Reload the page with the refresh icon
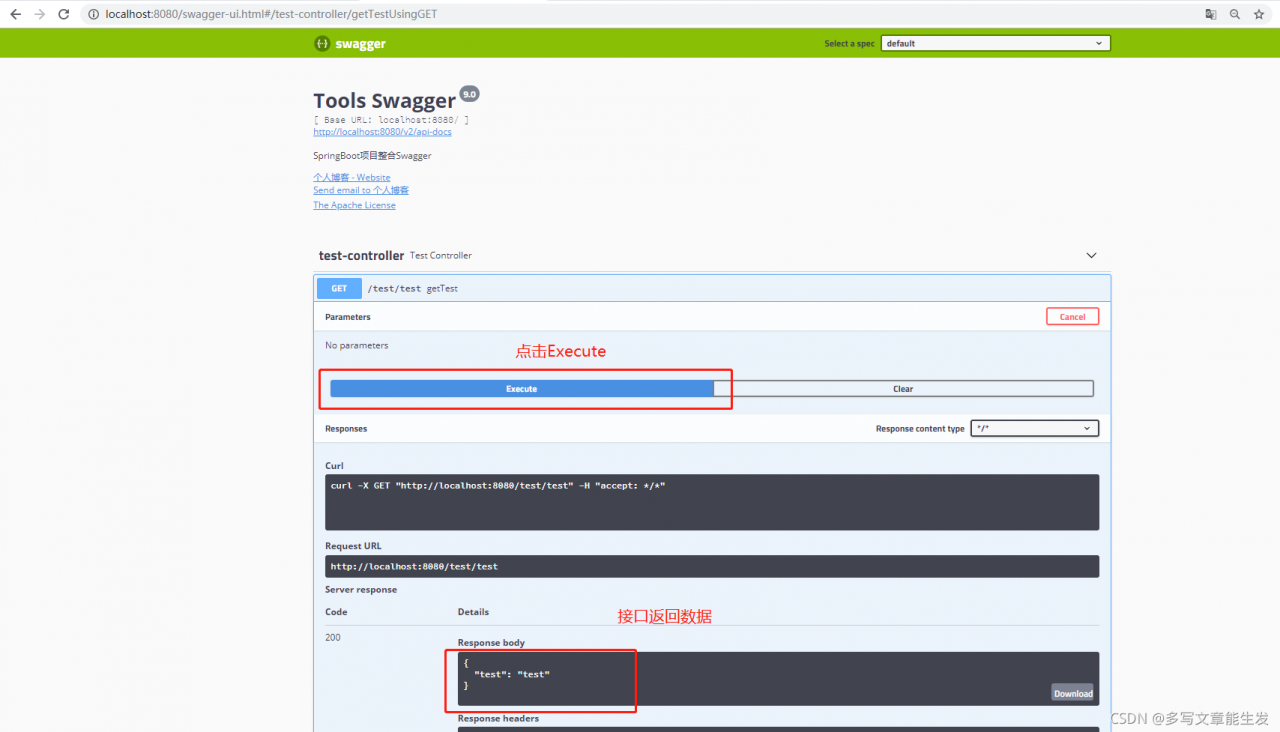Viewport: 1280px width, 732px height. pyautogui.click(x=64, y=14)
